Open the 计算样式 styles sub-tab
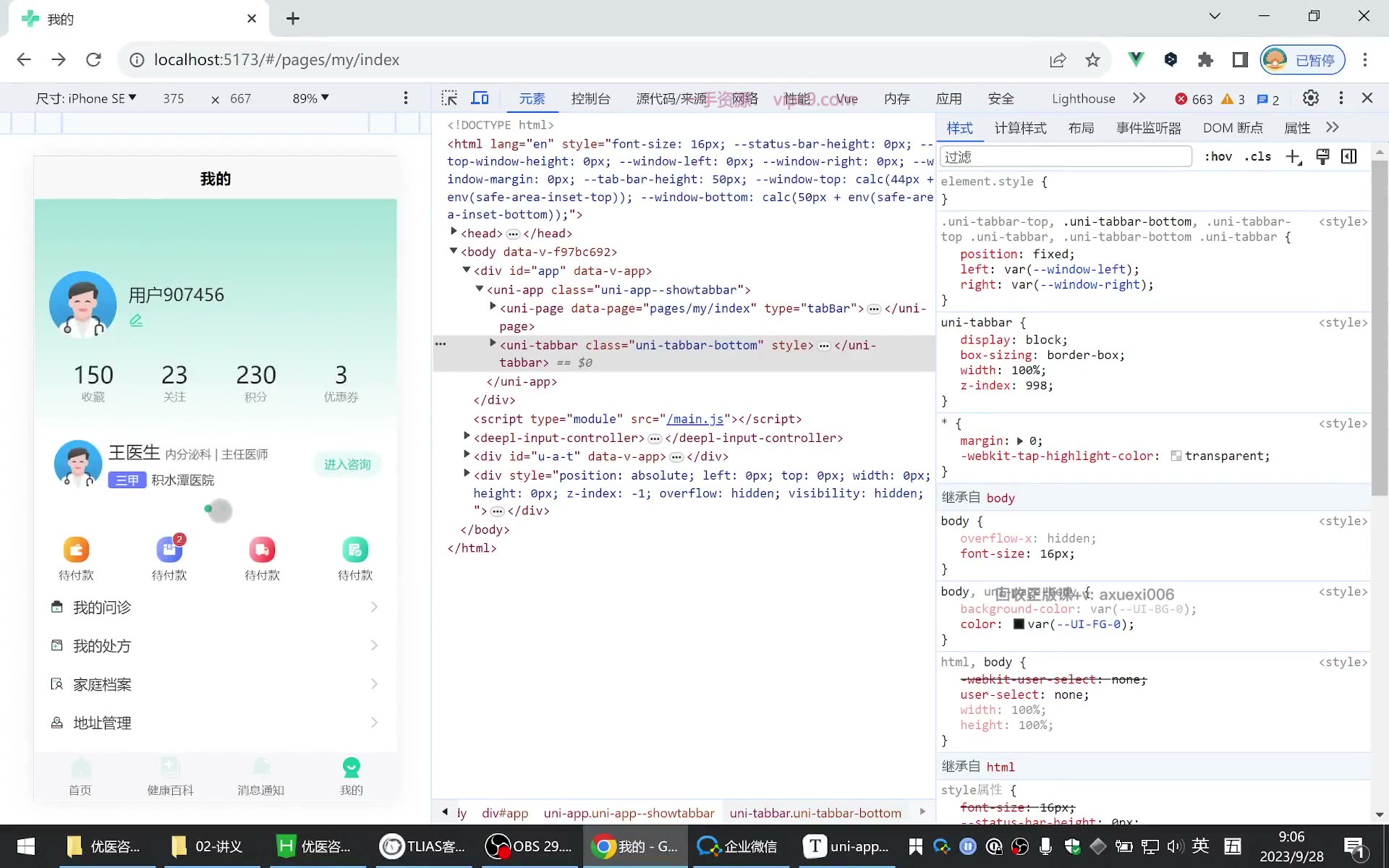The height and width of the screenshot is (868, 1389). 1020,128
